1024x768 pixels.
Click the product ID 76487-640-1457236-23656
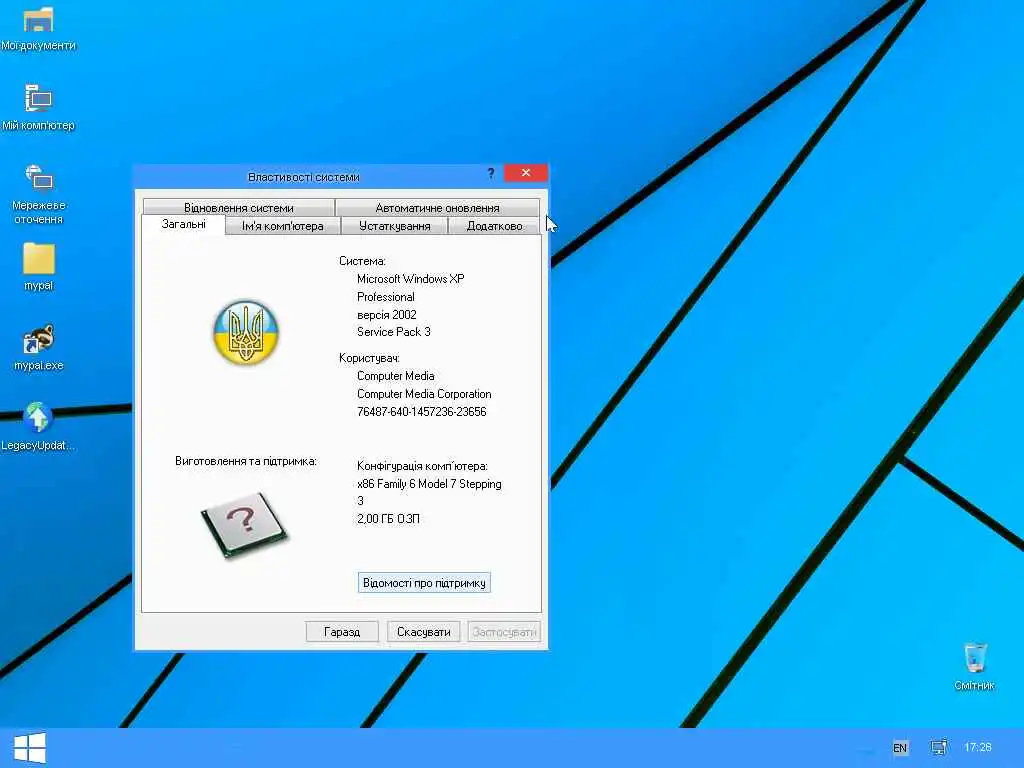[421, 412]
